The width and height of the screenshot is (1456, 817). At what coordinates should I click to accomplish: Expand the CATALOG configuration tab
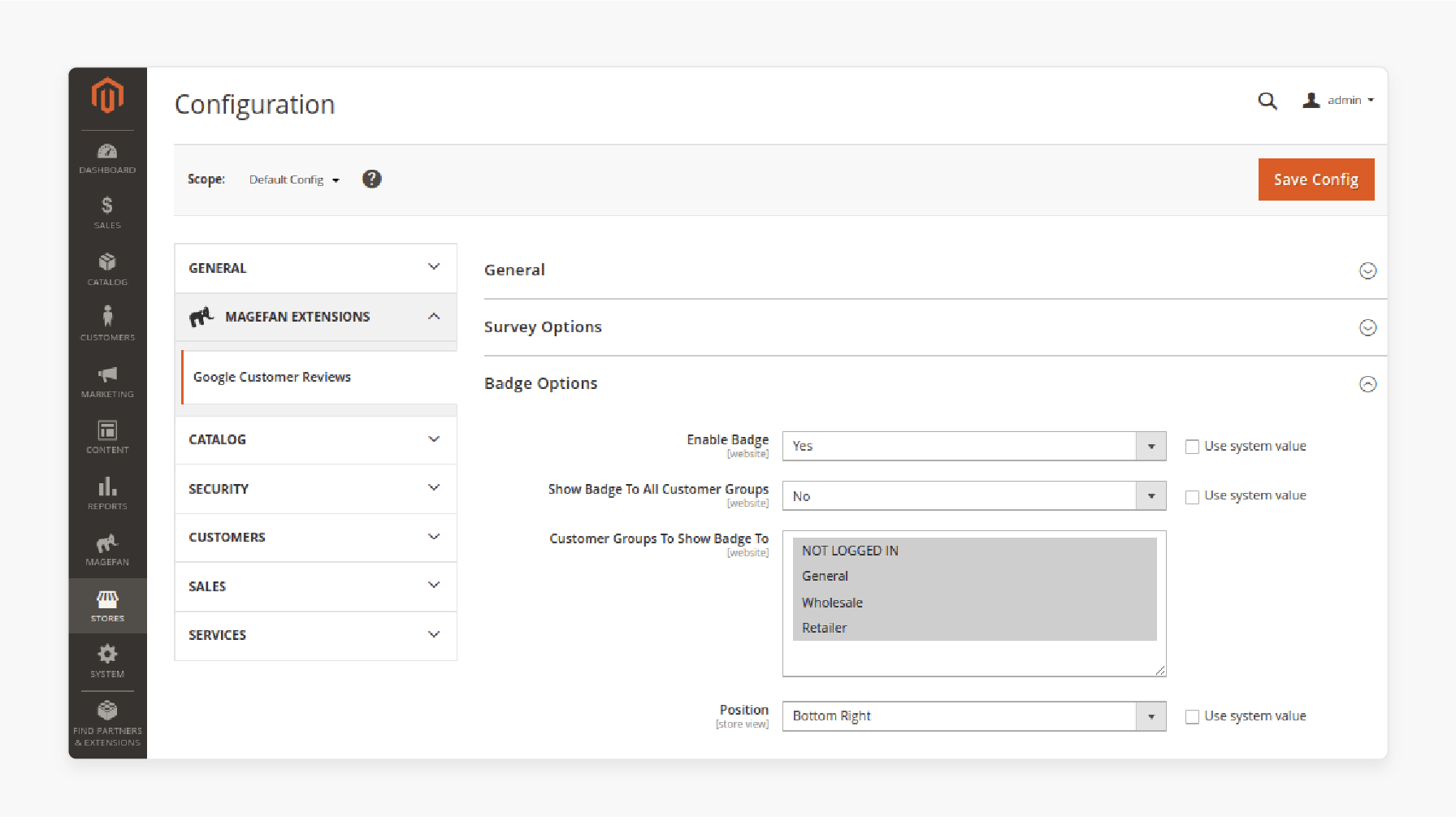(x=315, y=439)
